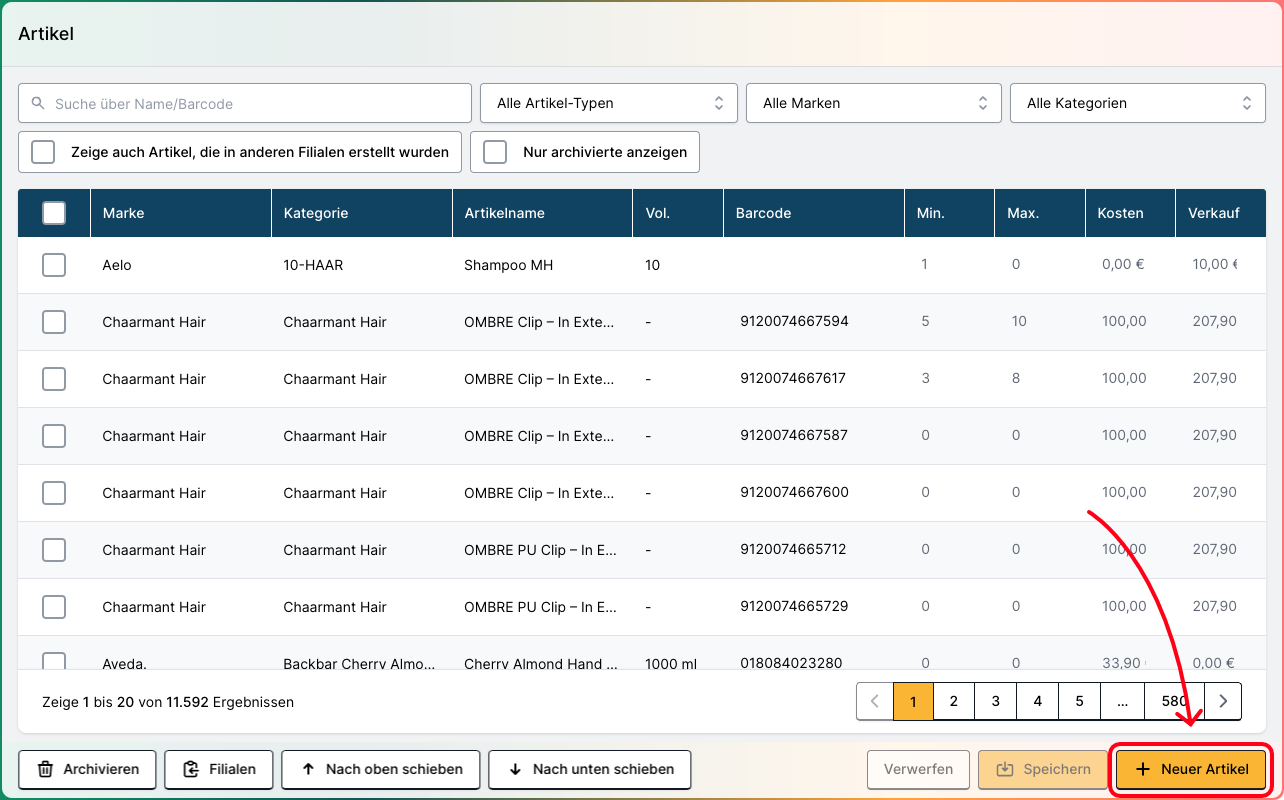
Task: Enable showing articles created in other branches
Action: (43, 152)
